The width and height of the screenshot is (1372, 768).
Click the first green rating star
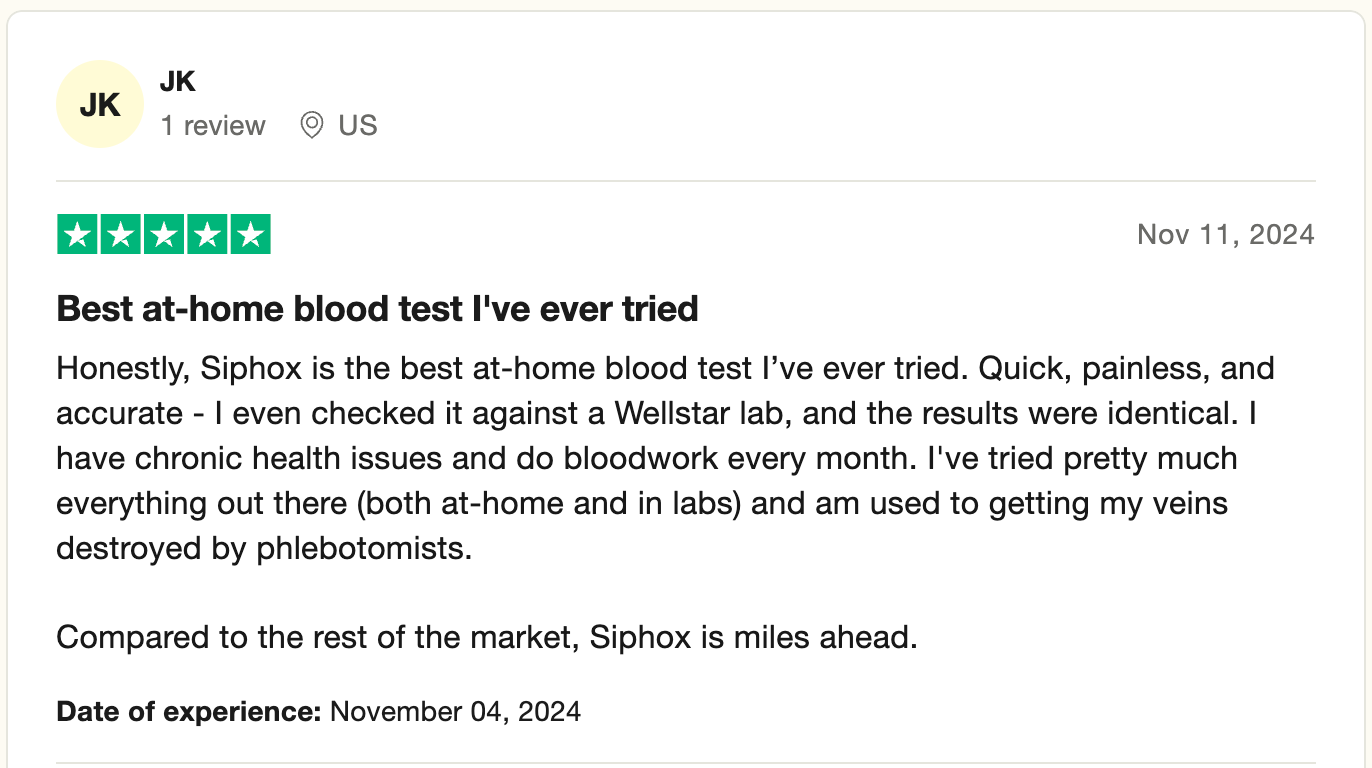click(x=78, y=235)
